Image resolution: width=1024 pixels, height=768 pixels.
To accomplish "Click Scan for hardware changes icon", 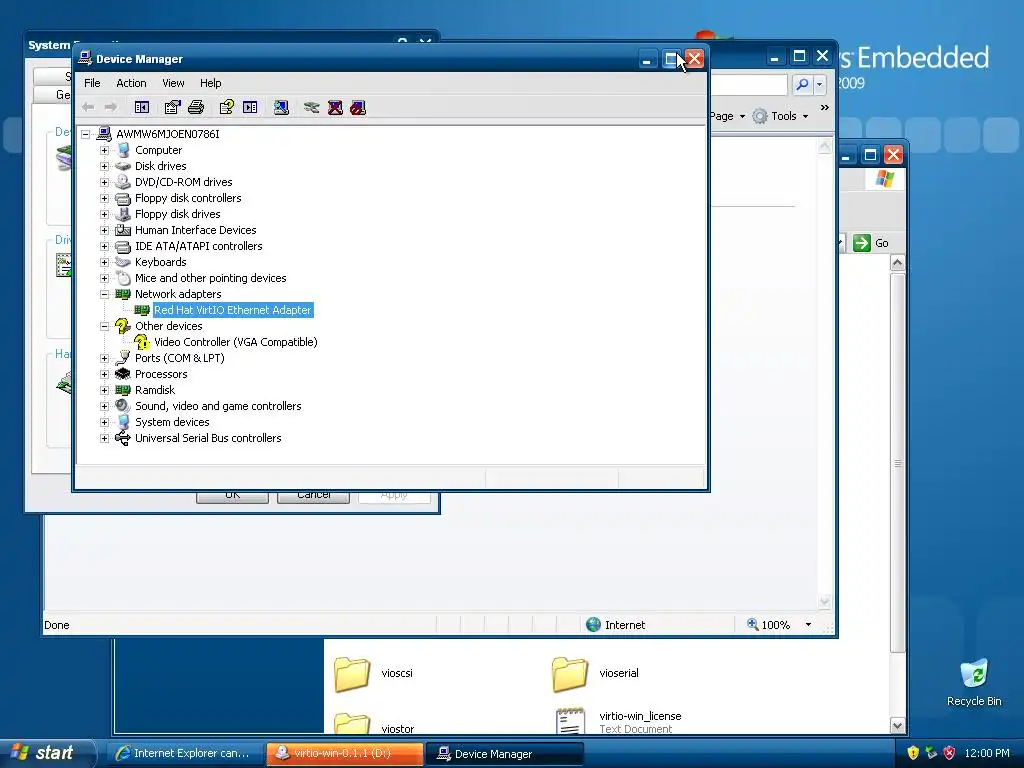I will click(x=281, y=107).
